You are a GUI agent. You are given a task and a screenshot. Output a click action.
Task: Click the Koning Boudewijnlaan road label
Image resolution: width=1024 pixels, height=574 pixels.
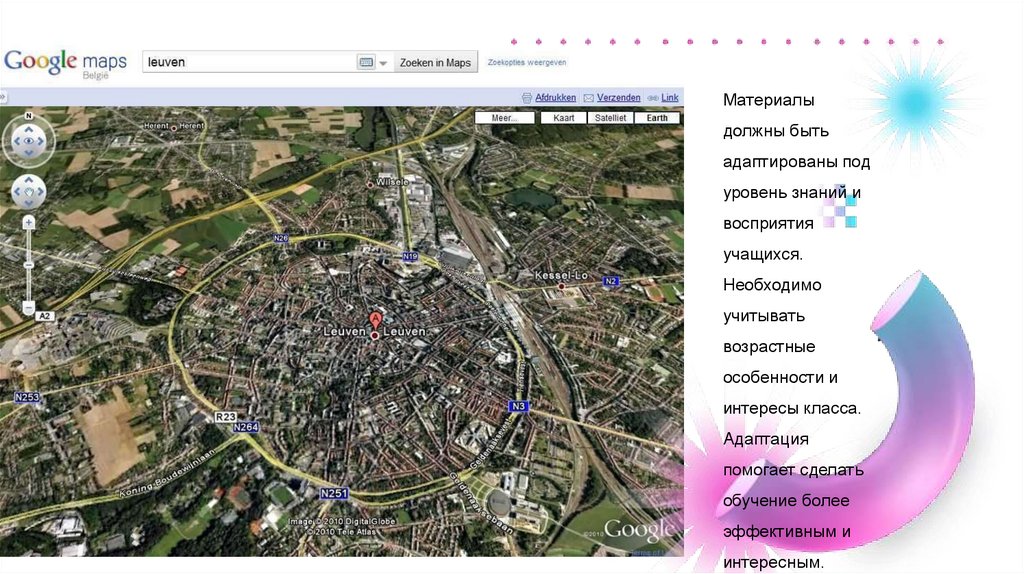167,473
